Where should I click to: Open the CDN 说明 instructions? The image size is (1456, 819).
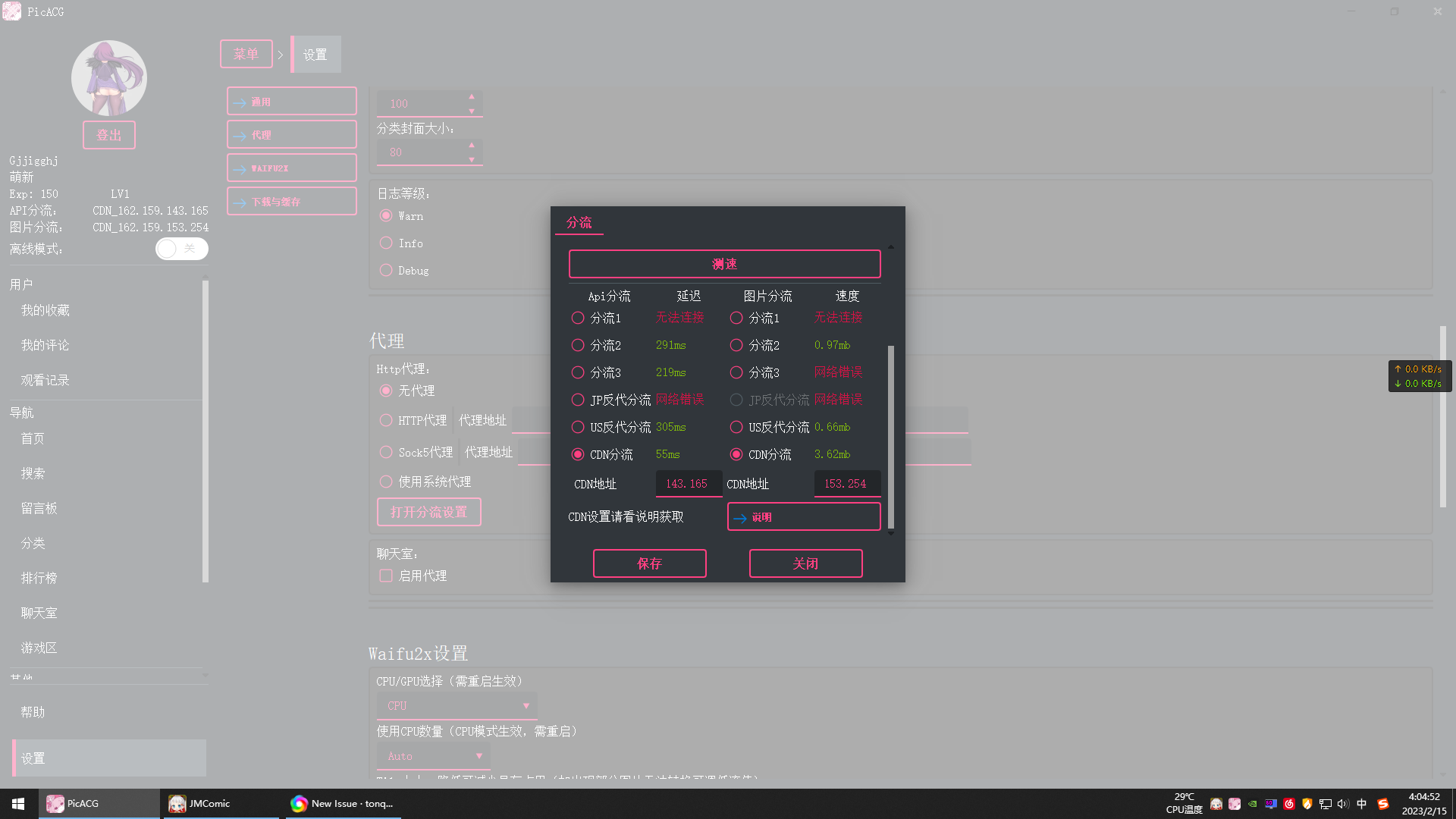[804, 517]
